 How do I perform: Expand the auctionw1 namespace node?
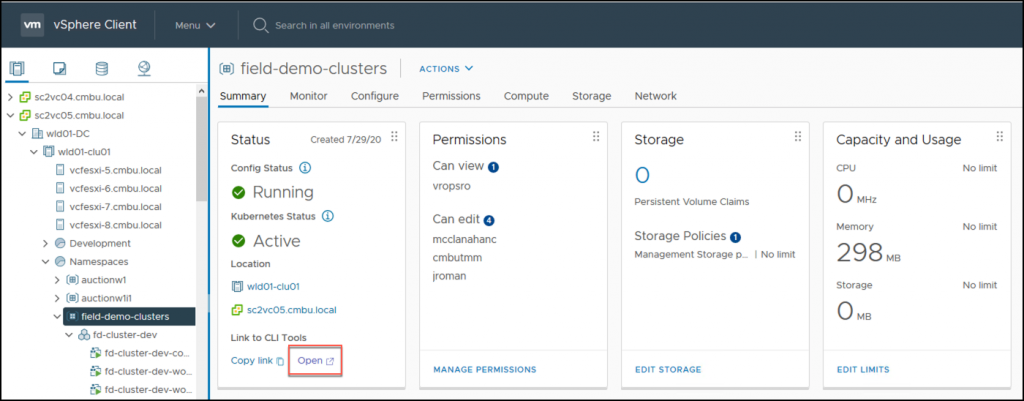(x=57, y=279)
